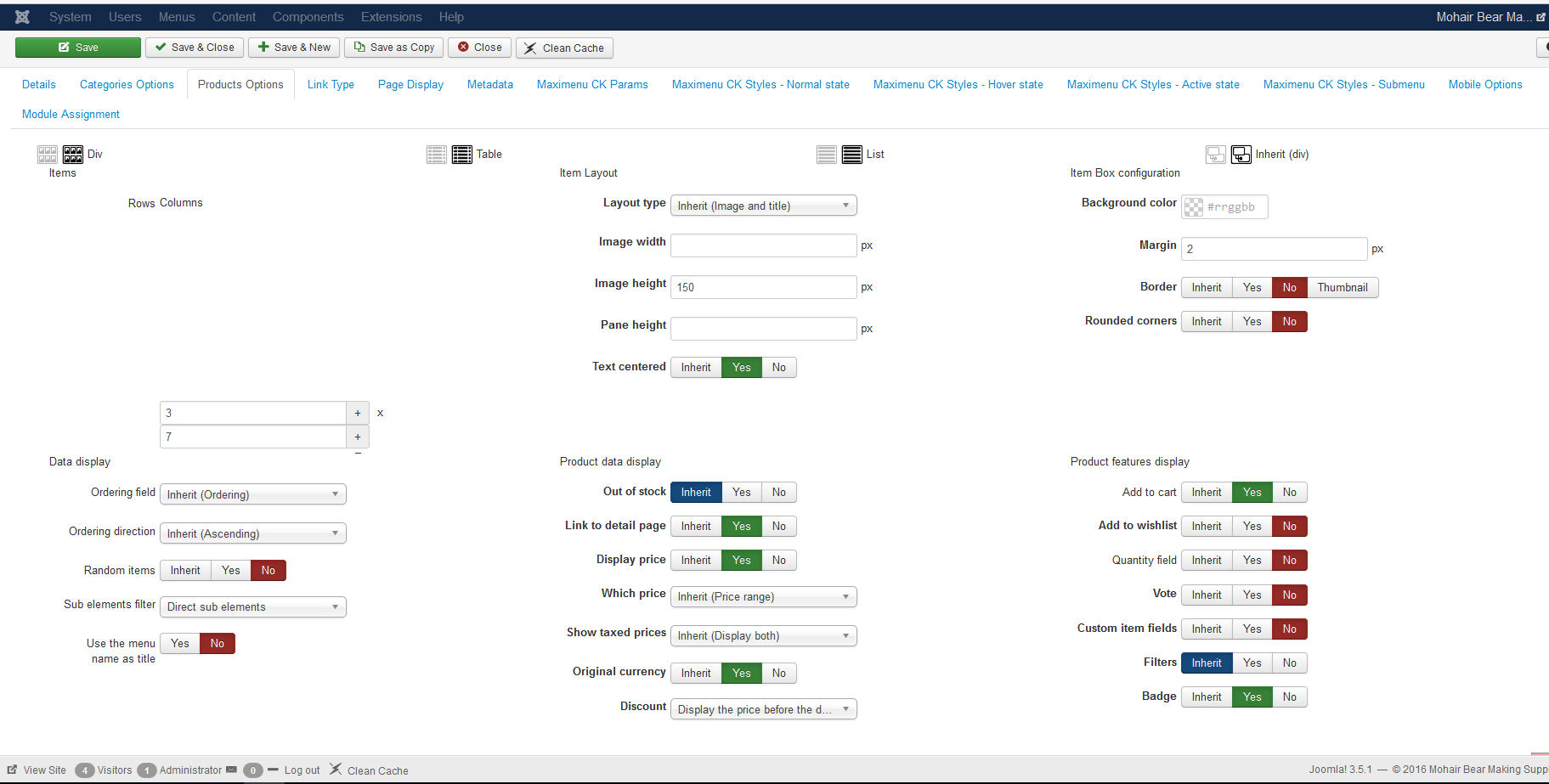This screenshot has height=784, width=1549.
Task: Open the Extensions menu
Action: (x=391, y=17)
